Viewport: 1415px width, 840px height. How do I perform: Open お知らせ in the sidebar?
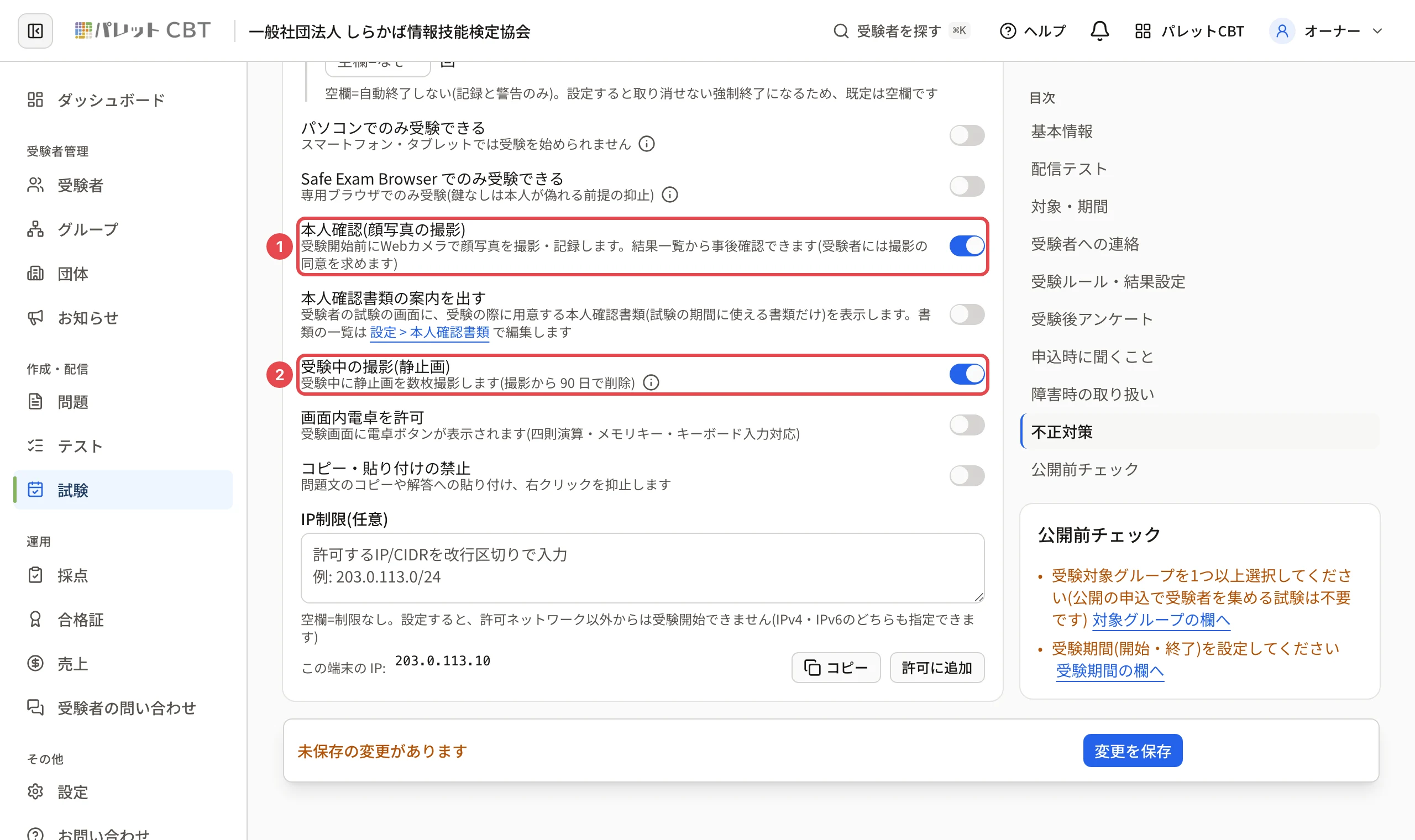(x=123, y=318)
